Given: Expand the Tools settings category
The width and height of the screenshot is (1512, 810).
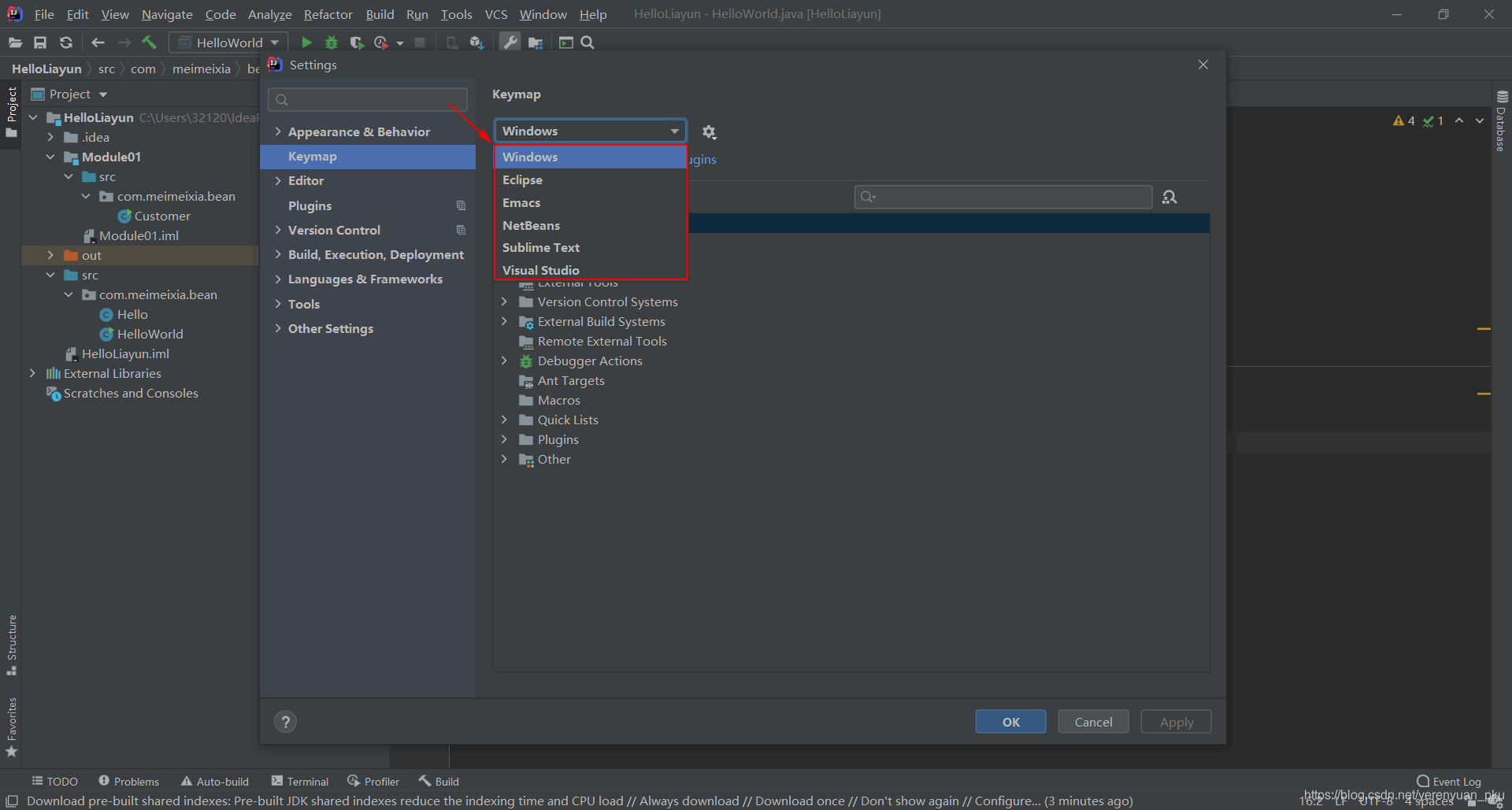Looking at the screenshot, I should [x=277, y=304].
